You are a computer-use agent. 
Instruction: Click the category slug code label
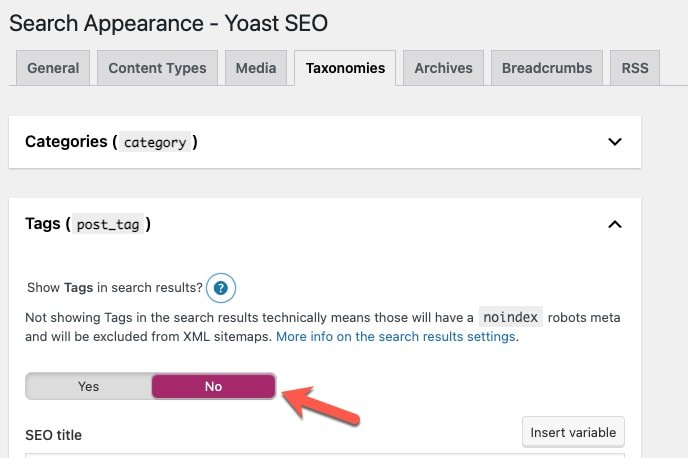tap(154, 143)
